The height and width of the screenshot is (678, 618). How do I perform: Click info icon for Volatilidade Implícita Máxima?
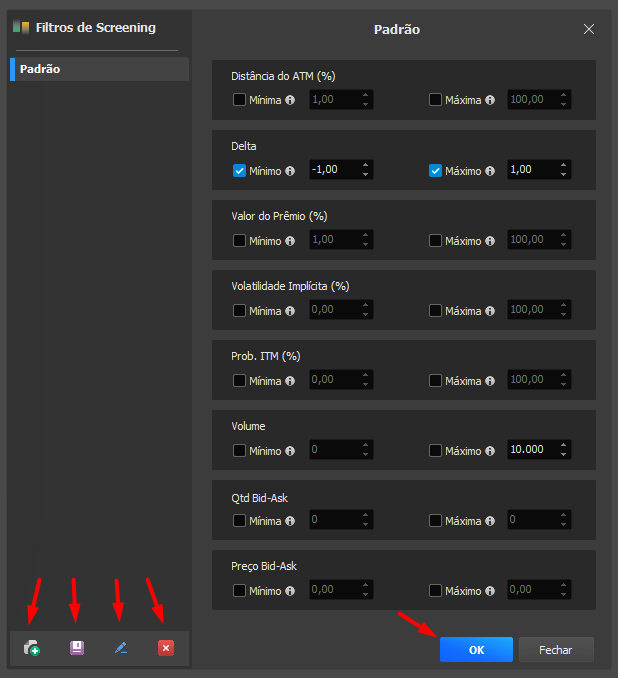coord(490,311)
